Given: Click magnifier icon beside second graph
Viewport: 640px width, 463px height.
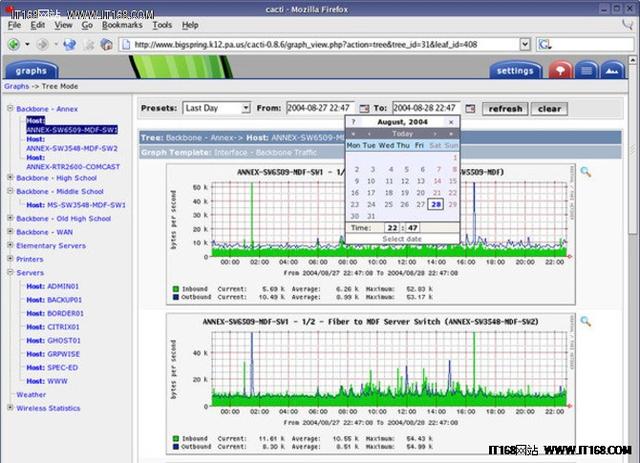Looking at the screenshot, I should point(585,321).
